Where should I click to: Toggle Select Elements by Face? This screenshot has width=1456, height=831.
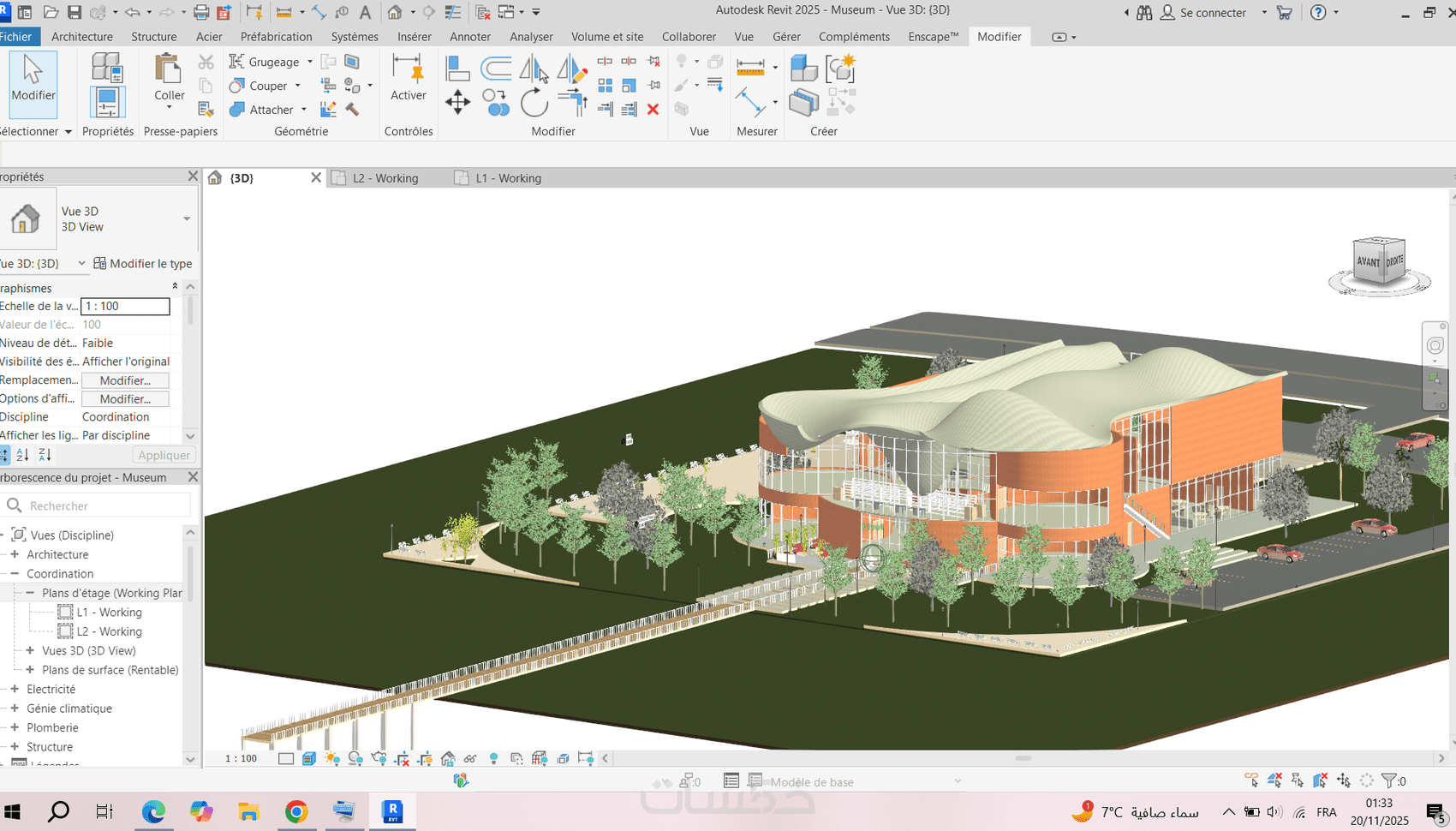click(x=1320, y=780)
